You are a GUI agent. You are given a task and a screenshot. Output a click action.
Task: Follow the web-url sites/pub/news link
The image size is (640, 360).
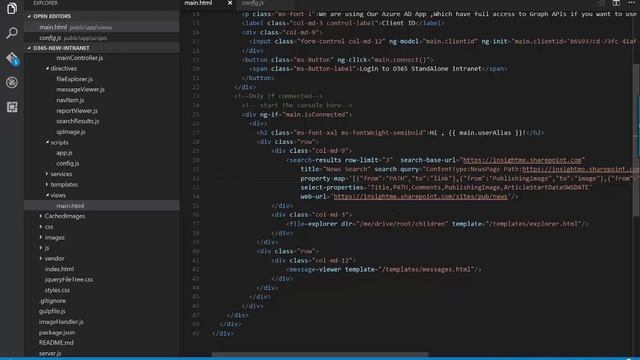420,197
